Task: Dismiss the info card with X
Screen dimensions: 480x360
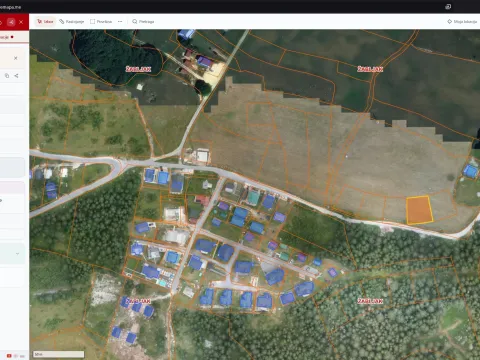Action: pyautogui.click(x=16, y=58)
